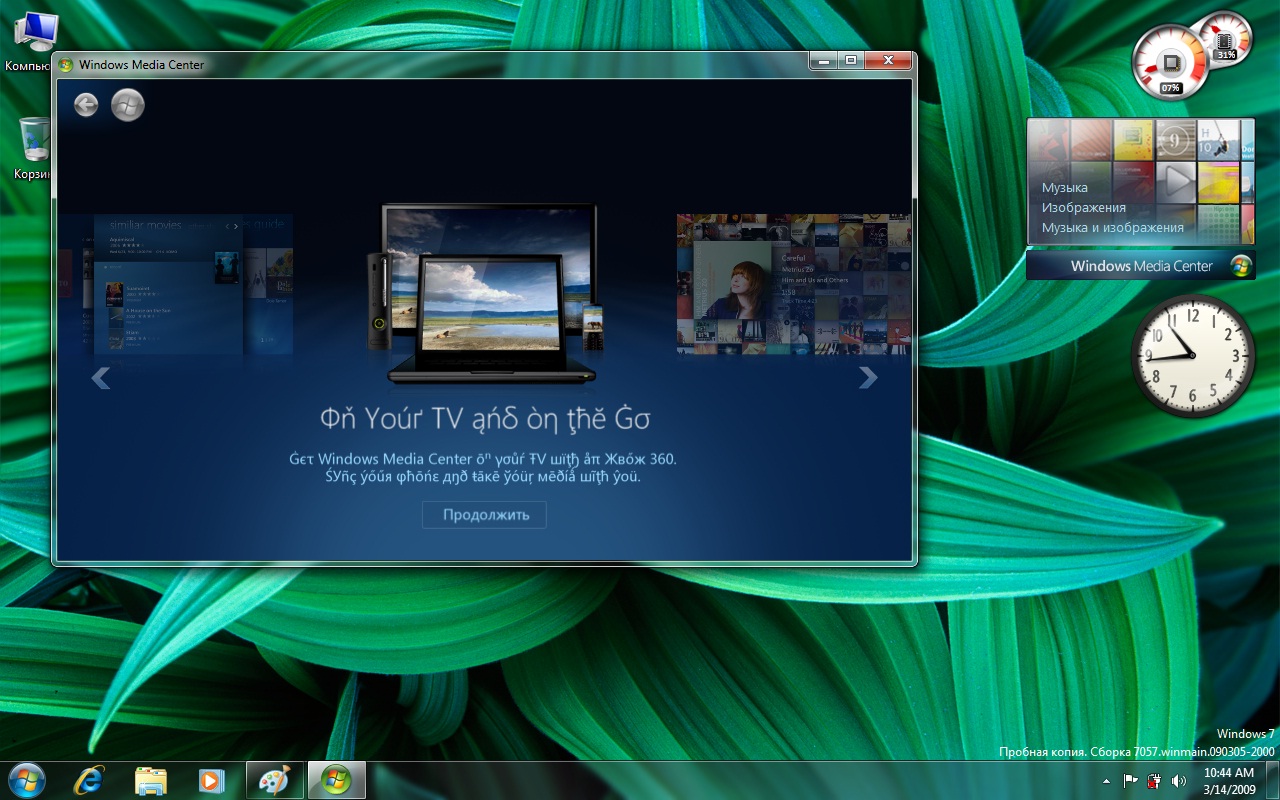This screenshot has width=1280, height=800.
Task: Advance to next slide with right arrow
Action: click(x=868, y=377)
